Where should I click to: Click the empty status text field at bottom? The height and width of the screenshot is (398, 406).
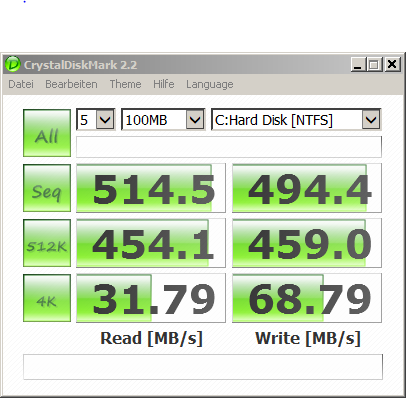point(203,367)
